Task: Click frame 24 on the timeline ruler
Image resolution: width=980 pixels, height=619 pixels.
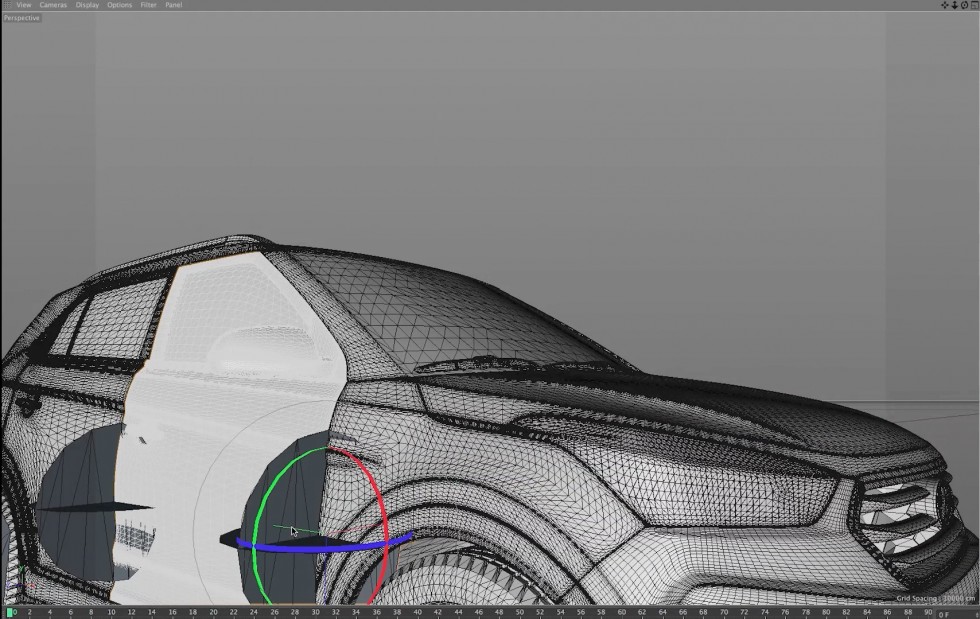Action: click(x=254, y=612)
